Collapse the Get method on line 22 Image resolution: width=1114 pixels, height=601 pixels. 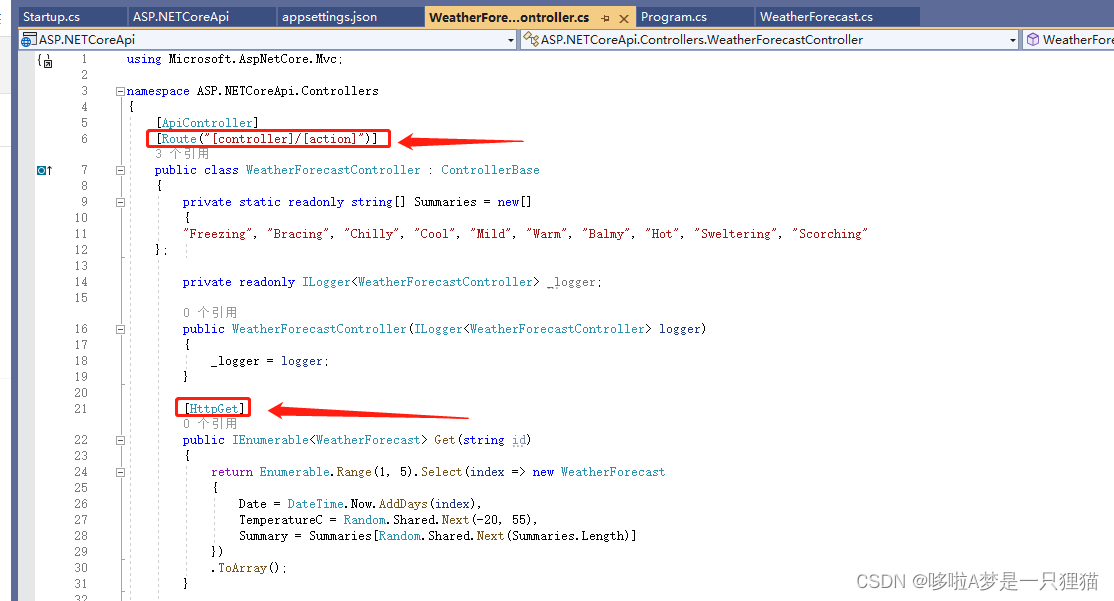[x=120, y=440]
